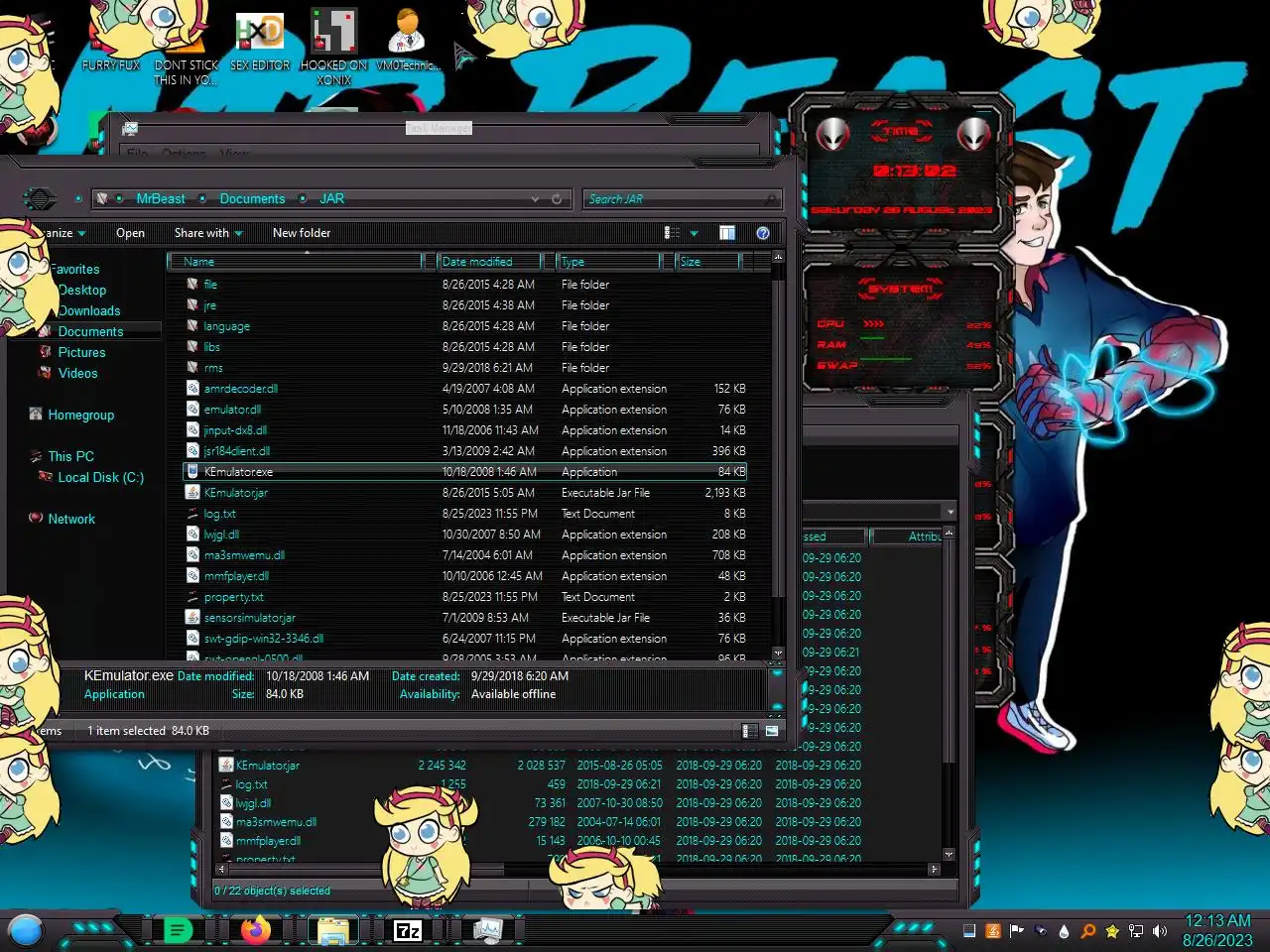Sort files by the Size column header

click(x=708, y=262)
